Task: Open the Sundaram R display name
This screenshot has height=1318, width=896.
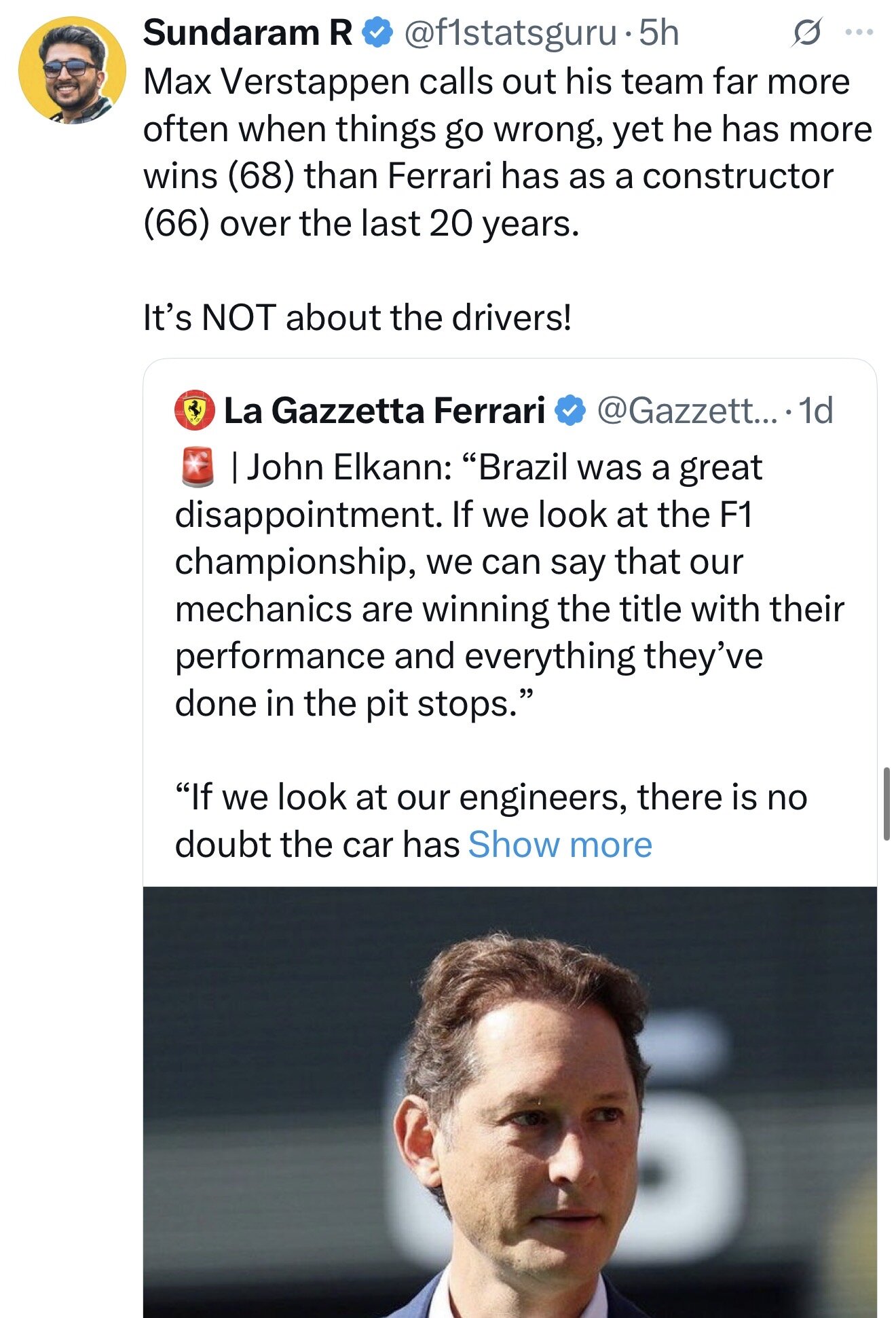Action: [248, 33]
